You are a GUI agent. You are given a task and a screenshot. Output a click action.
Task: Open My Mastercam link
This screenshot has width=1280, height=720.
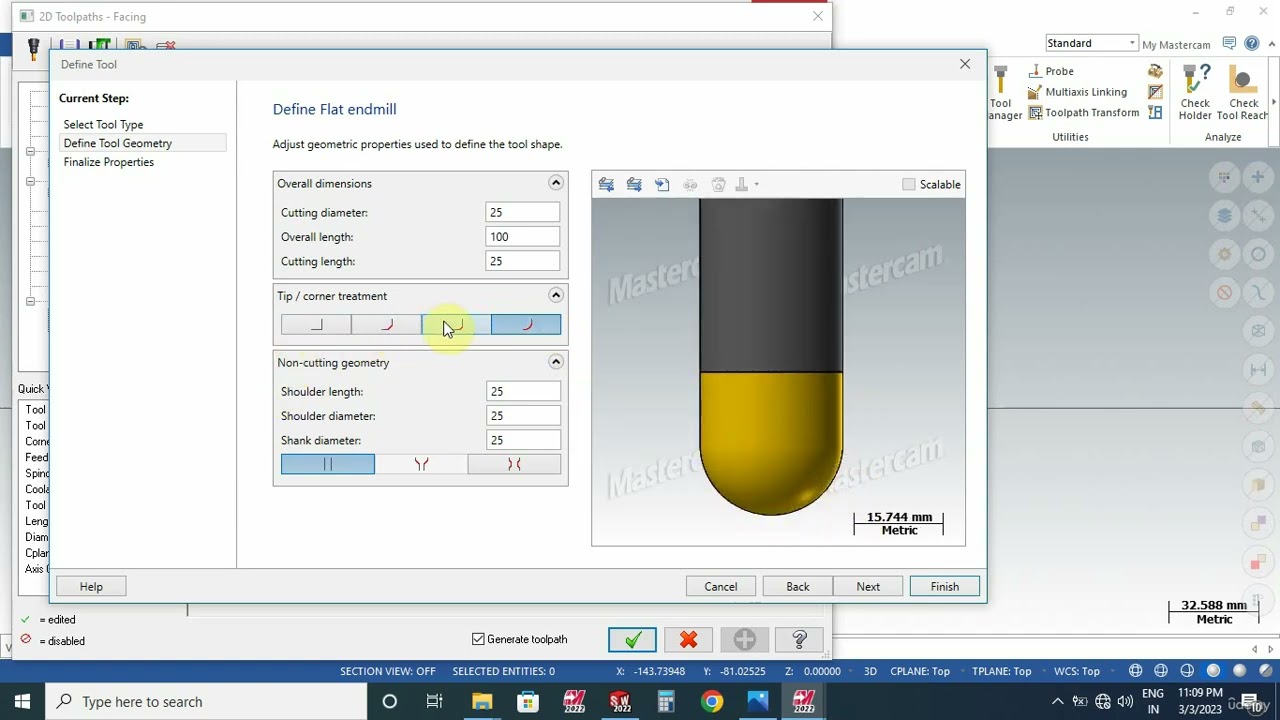[x=1176, y=44]
